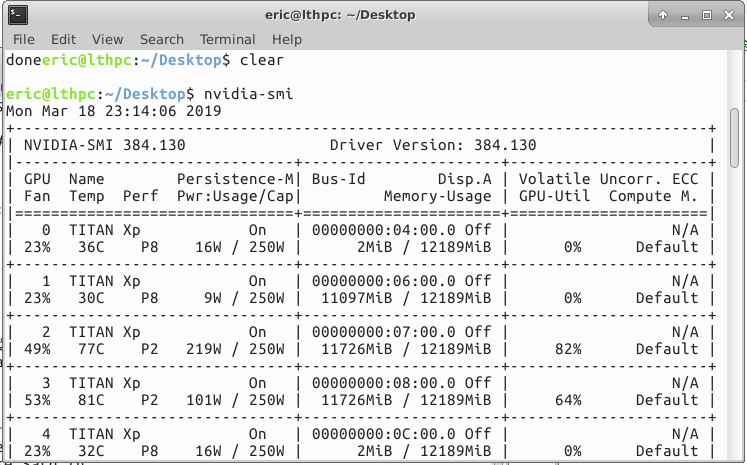
Task: Click the 'Persistence-M' column header
Action: tap(235, 179)
